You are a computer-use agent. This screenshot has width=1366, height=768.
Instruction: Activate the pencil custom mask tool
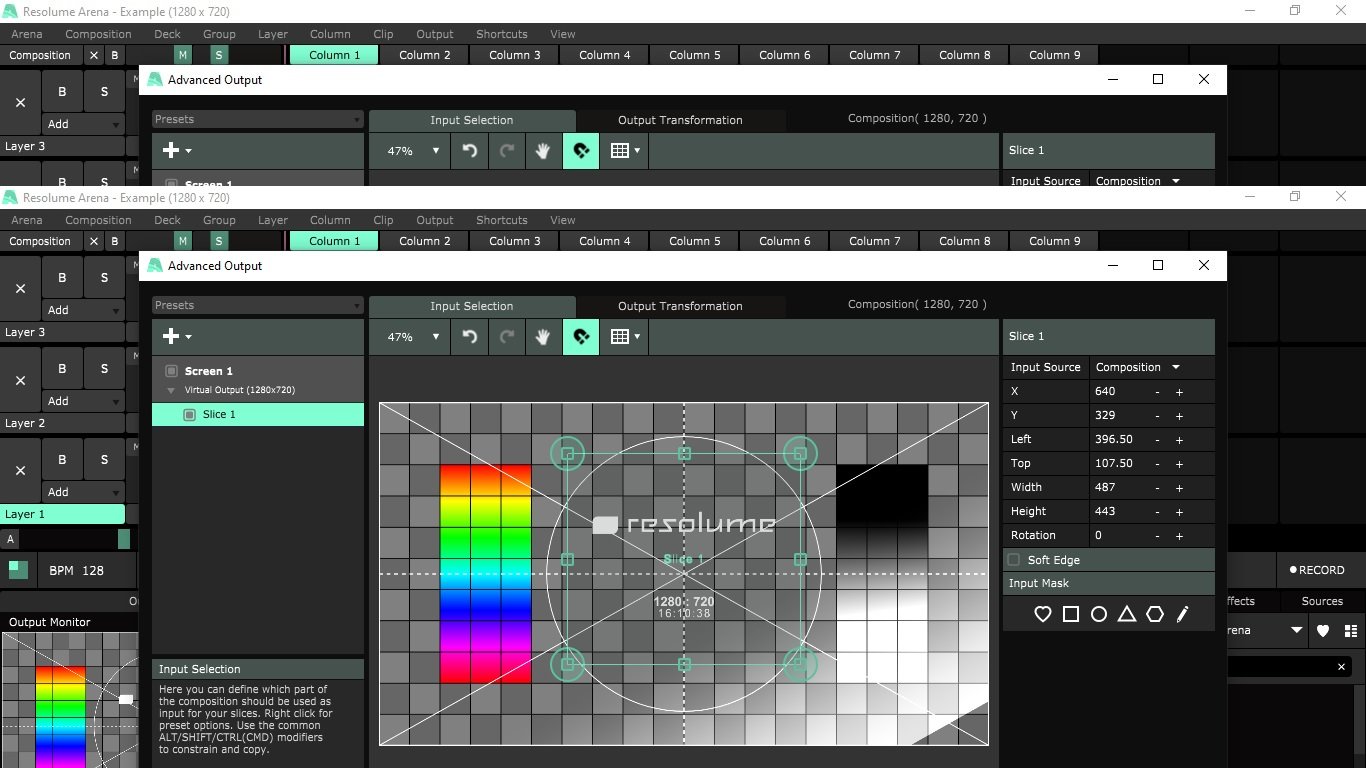click(1182, 614)
